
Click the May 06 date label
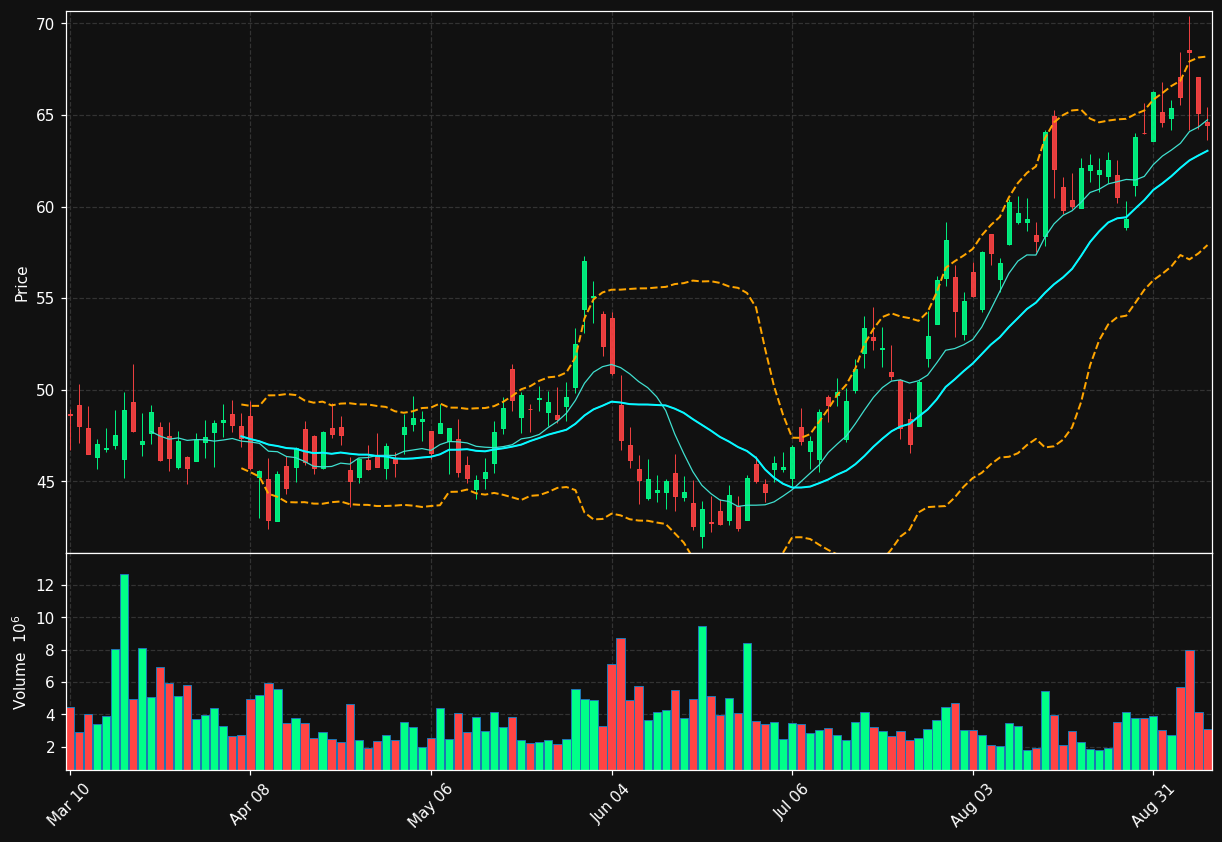click(x=430, y=803)
